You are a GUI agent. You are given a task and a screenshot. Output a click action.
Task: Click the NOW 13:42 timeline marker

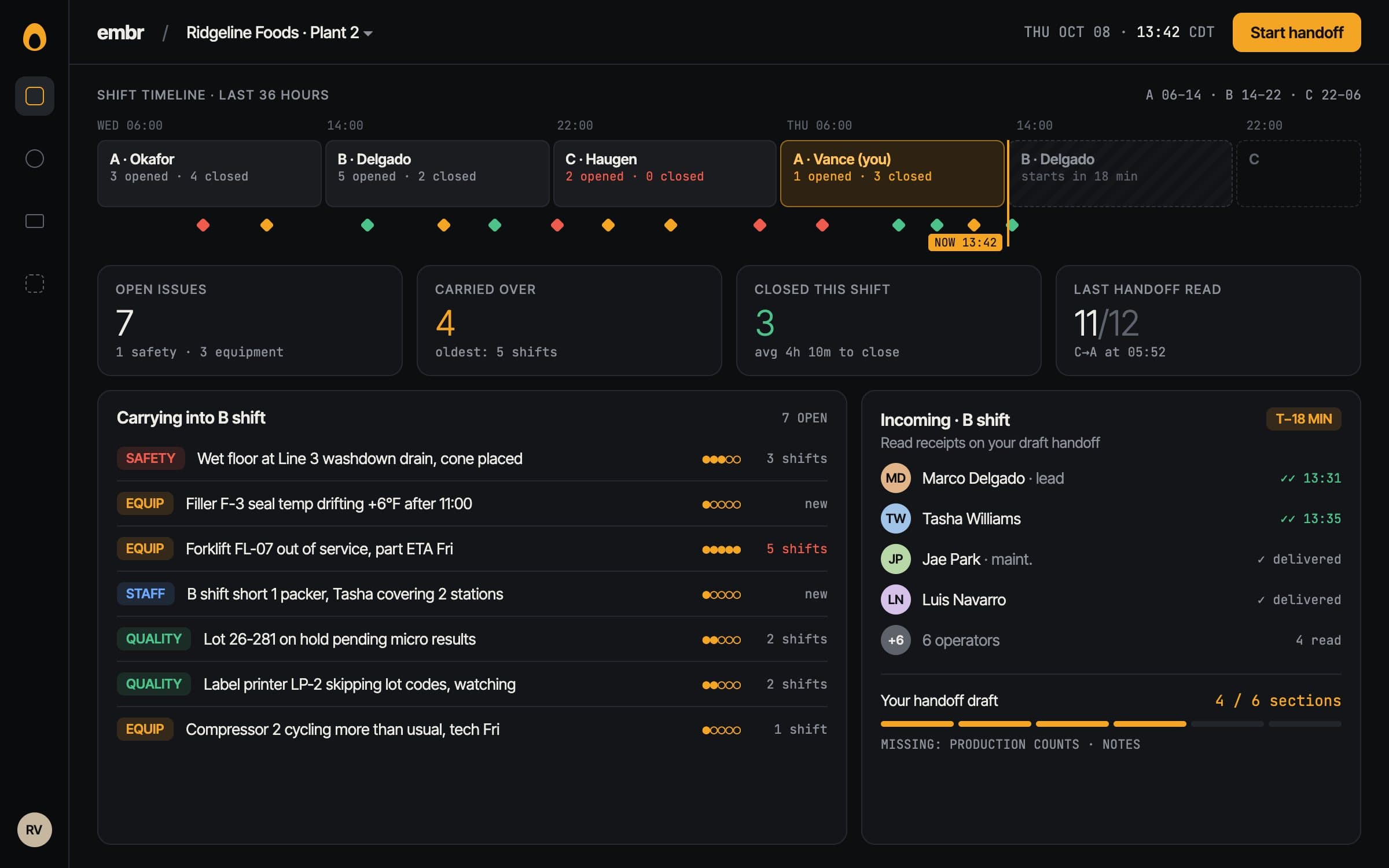point(965,242)
